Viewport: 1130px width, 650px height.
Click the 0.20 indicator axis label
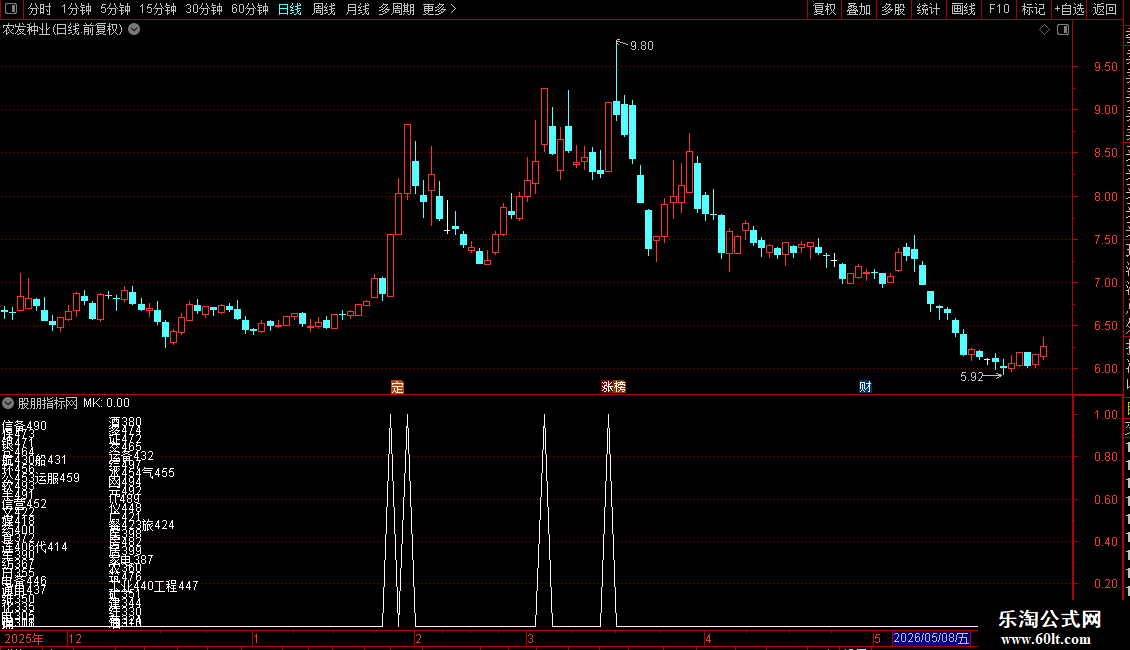coord(1105,584)
